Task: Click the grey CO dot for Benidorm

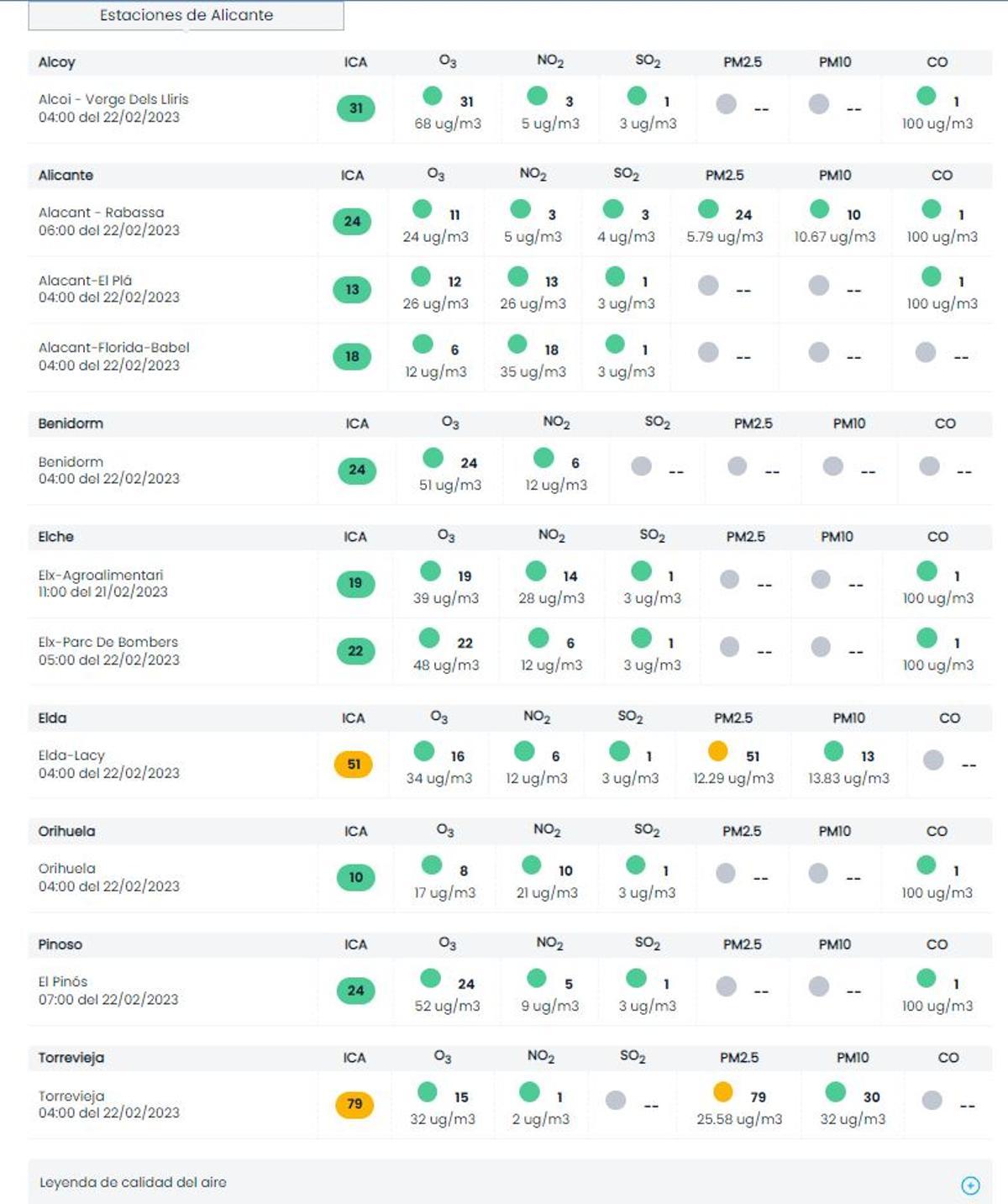Action: click(929, 466)
